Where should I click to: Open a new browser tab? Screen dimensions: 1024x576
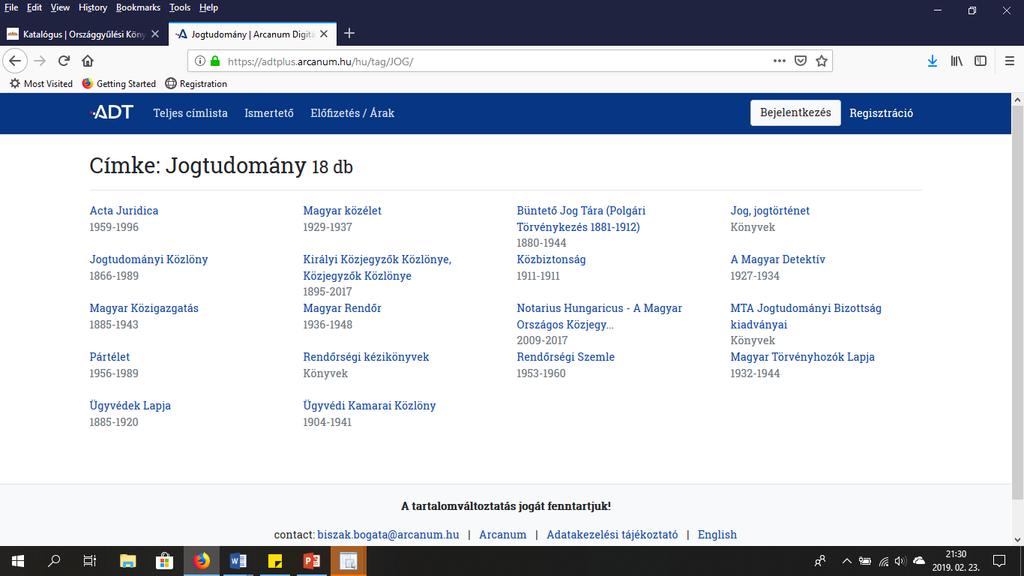[x=349, y=33]
